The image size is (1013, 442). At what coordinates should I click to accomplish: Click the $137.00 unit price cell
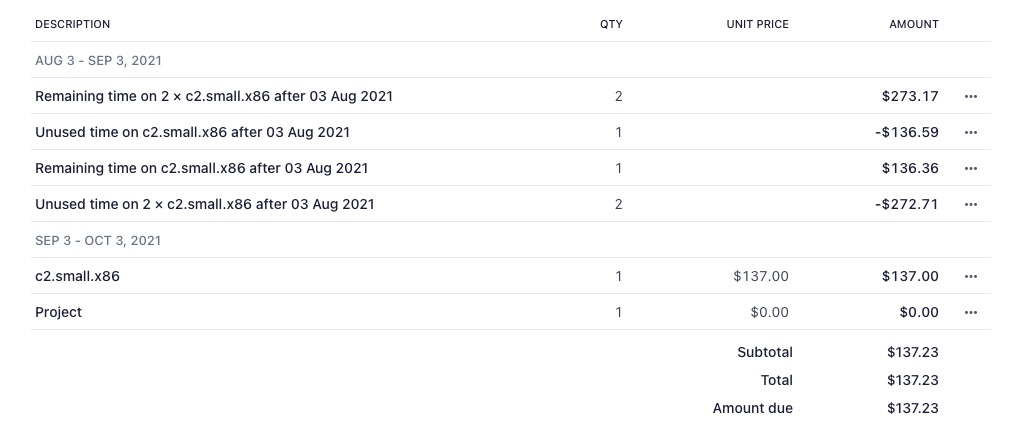760,277
